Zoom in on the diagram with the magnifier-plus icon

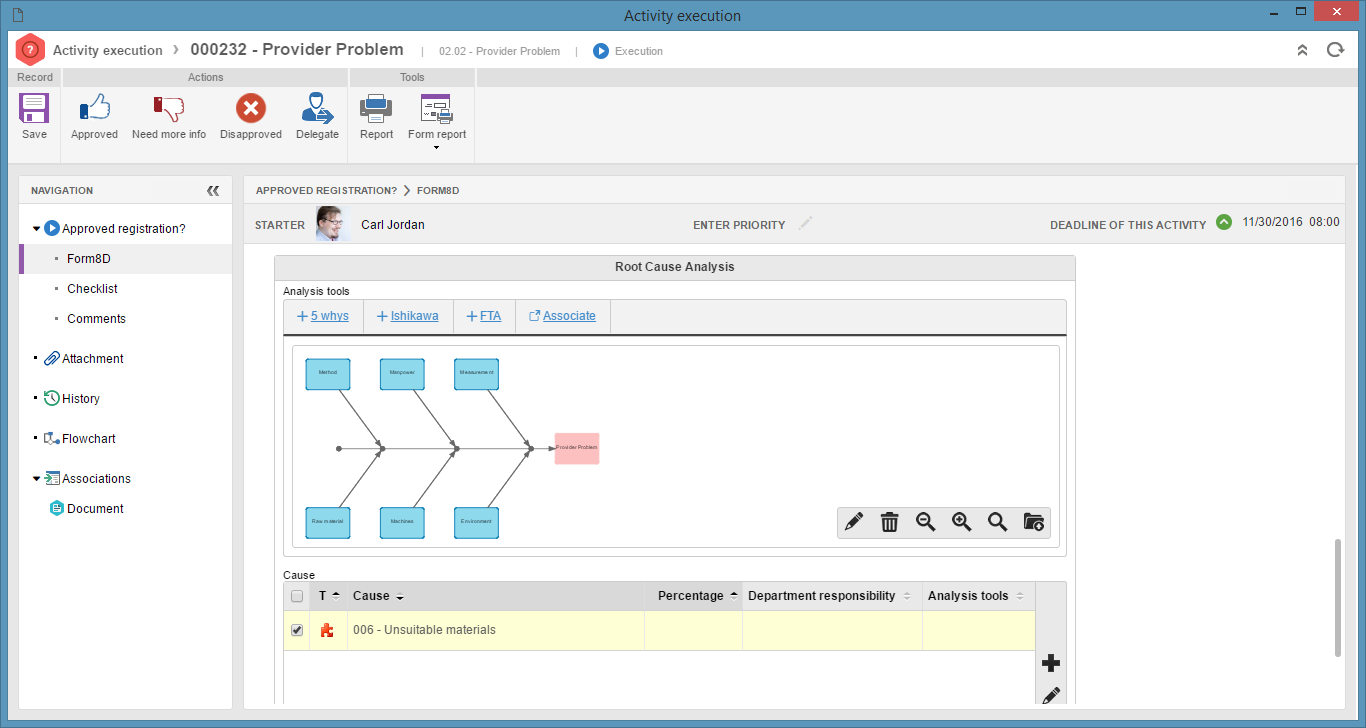(961, 522)
